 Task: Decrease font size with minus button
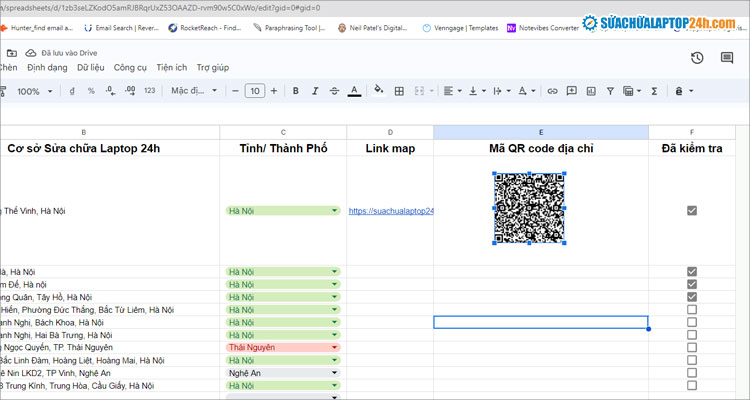235,91
